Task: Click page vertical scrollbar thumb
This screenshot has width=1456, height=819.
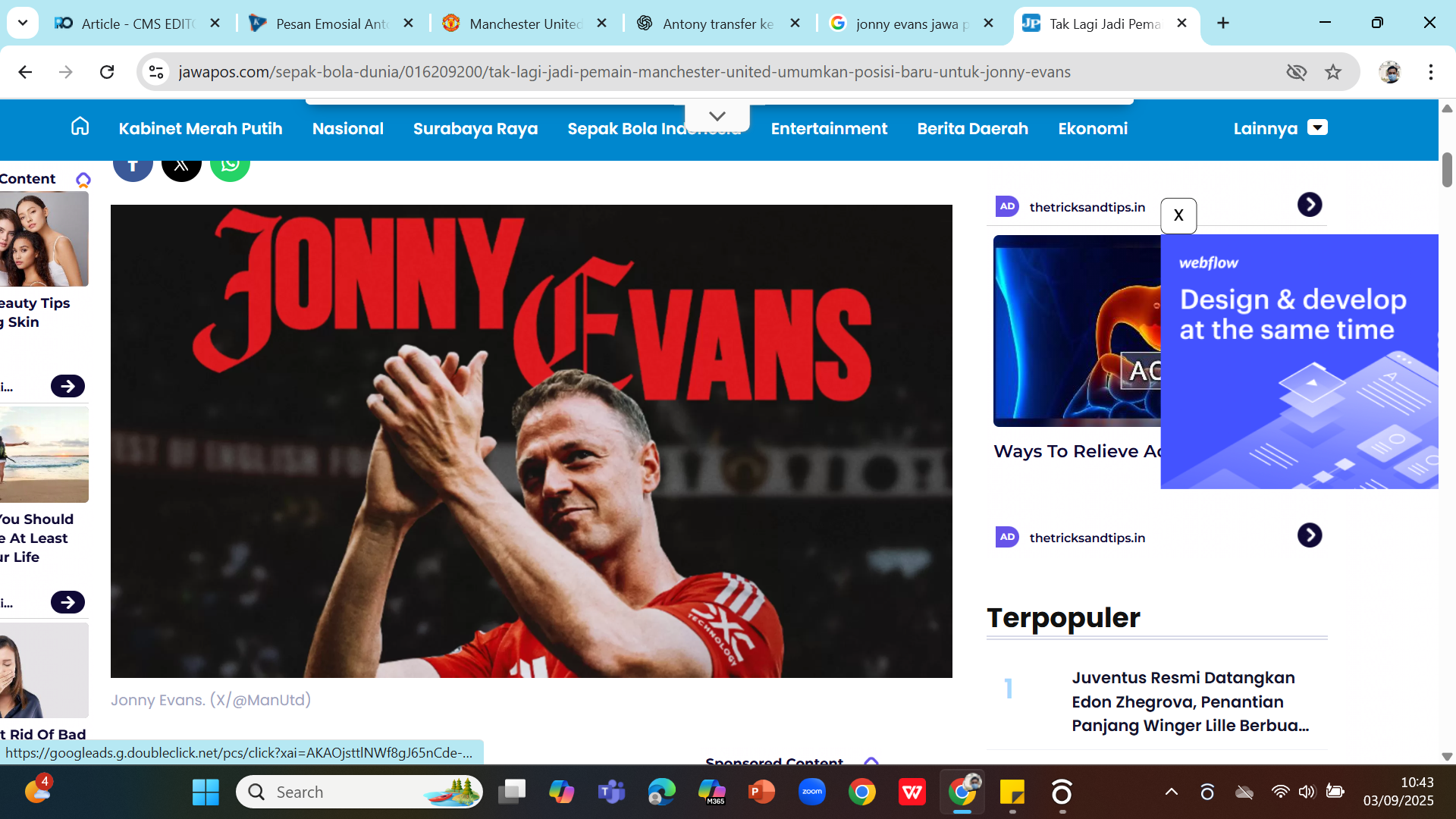Action: point(1447,170)
